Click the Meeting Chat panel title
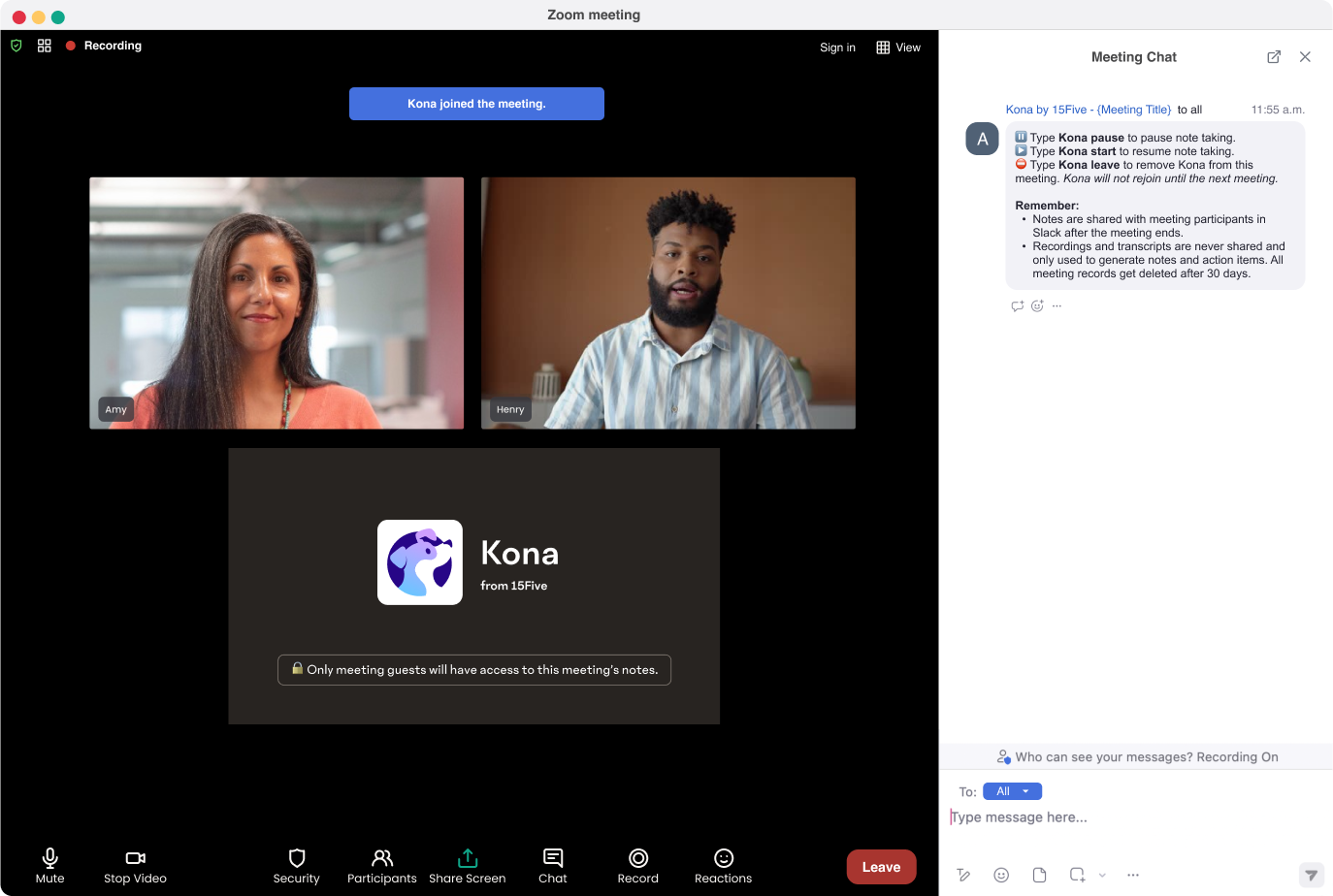 tap(1133, 57)
